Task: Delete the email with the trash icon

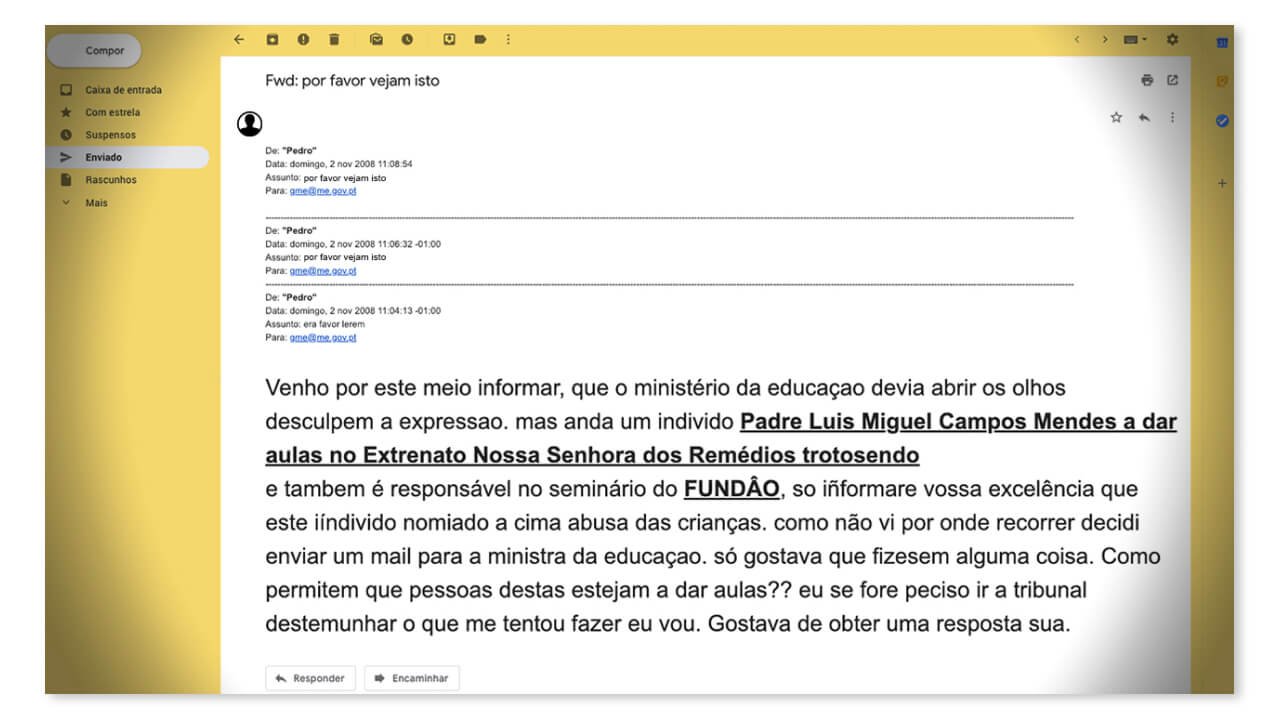Action: point(334,39)
